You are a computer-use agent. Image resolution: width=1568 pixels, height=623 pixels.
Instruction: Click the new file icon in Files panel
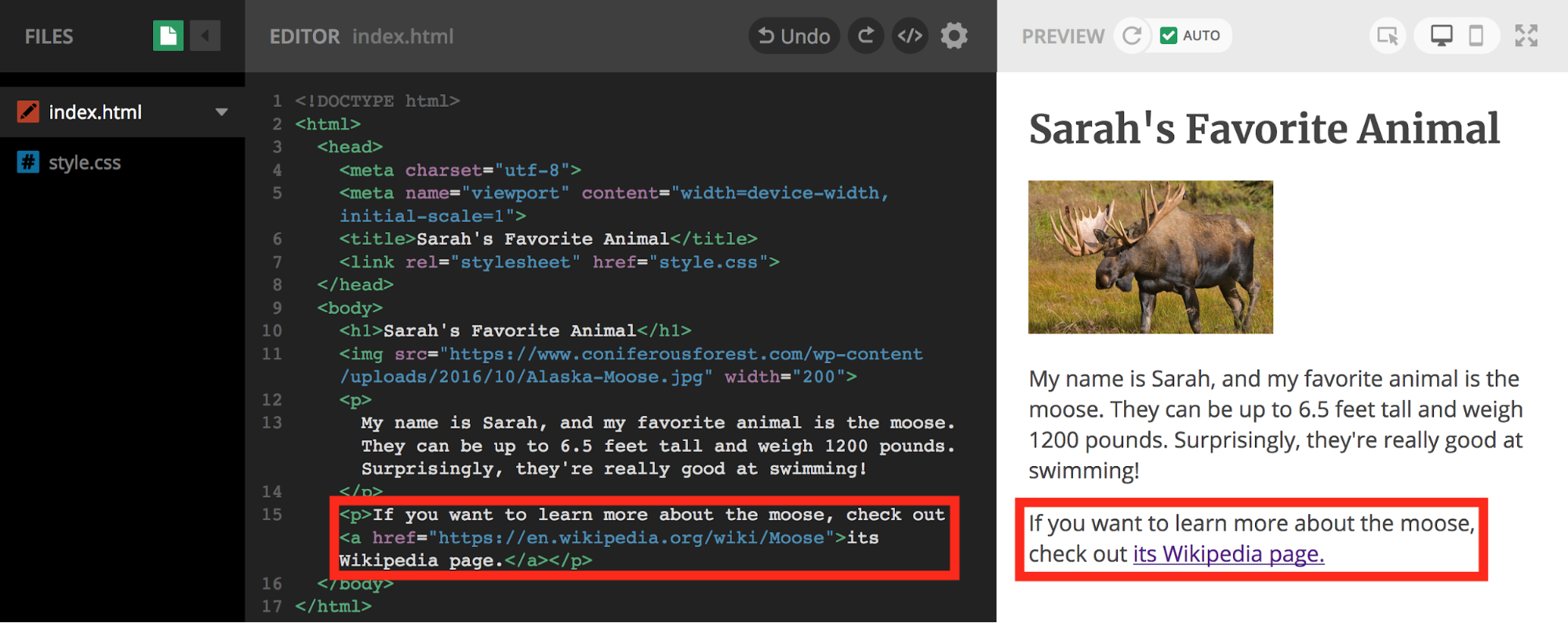coord(168,36)
